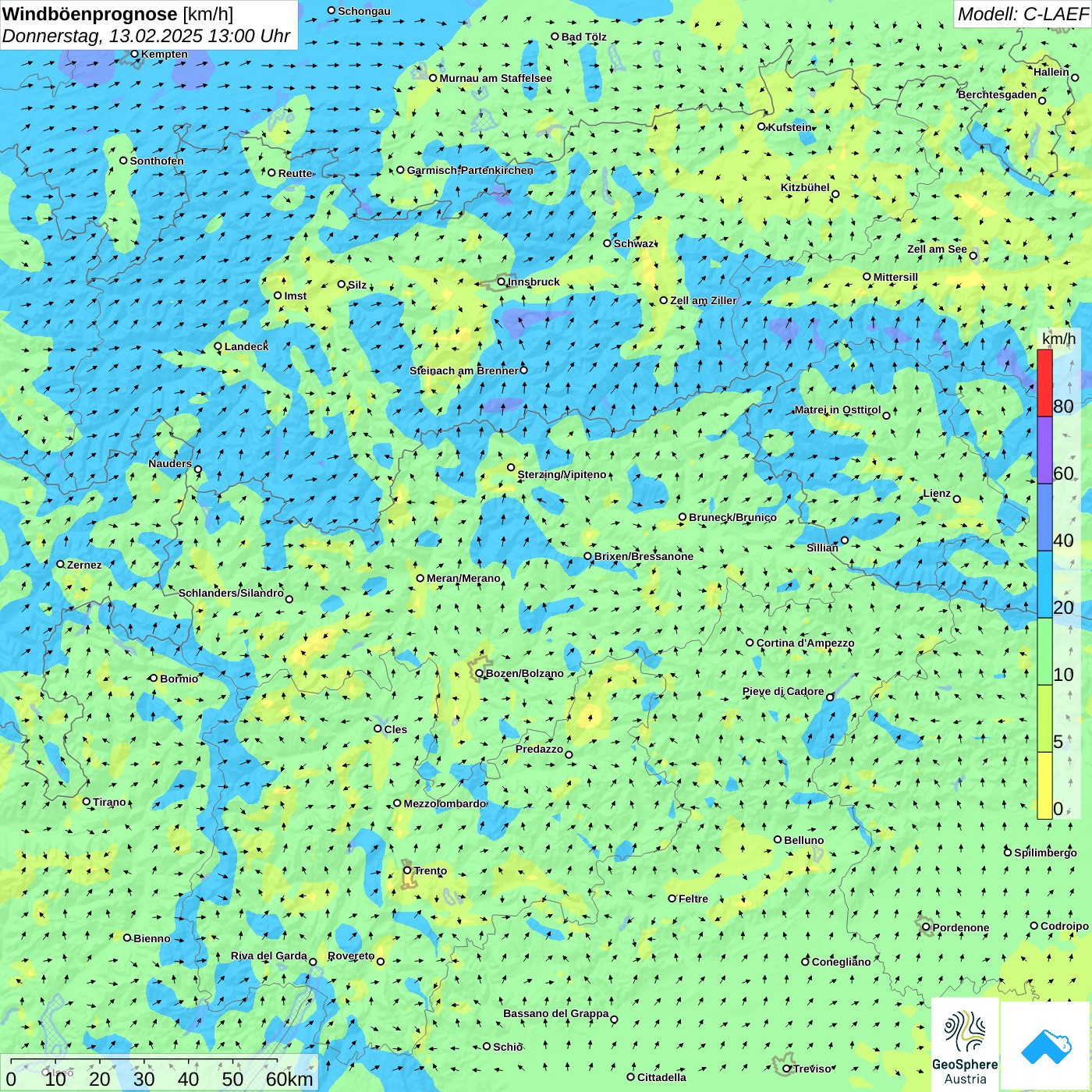
Task: Click the Cortina d'Ampezzo label
Action: coord(805,643)
